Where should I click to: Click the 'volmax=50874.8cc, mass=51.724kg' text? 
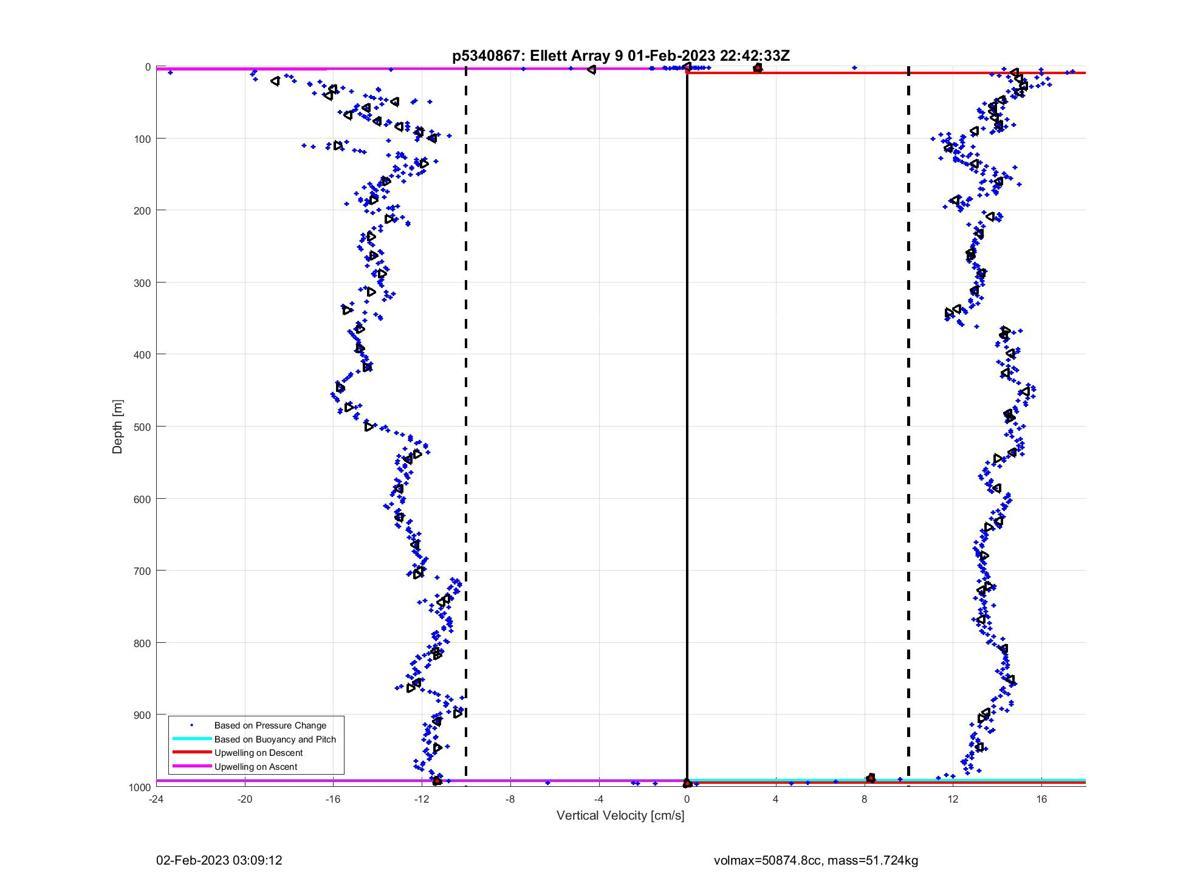(816, 860)
